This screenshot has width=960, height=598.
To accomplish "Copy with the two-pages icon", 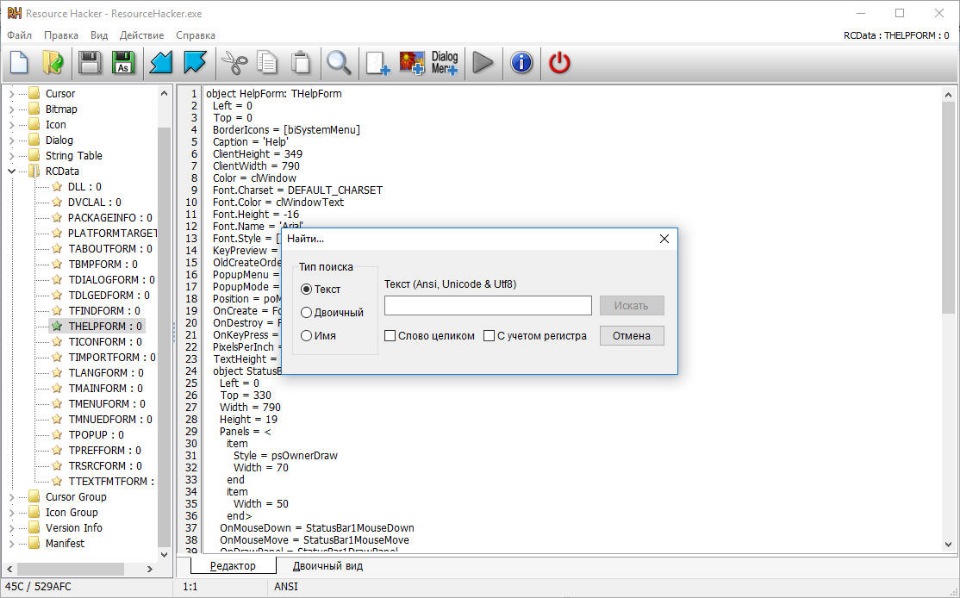I will click(268, 62).
